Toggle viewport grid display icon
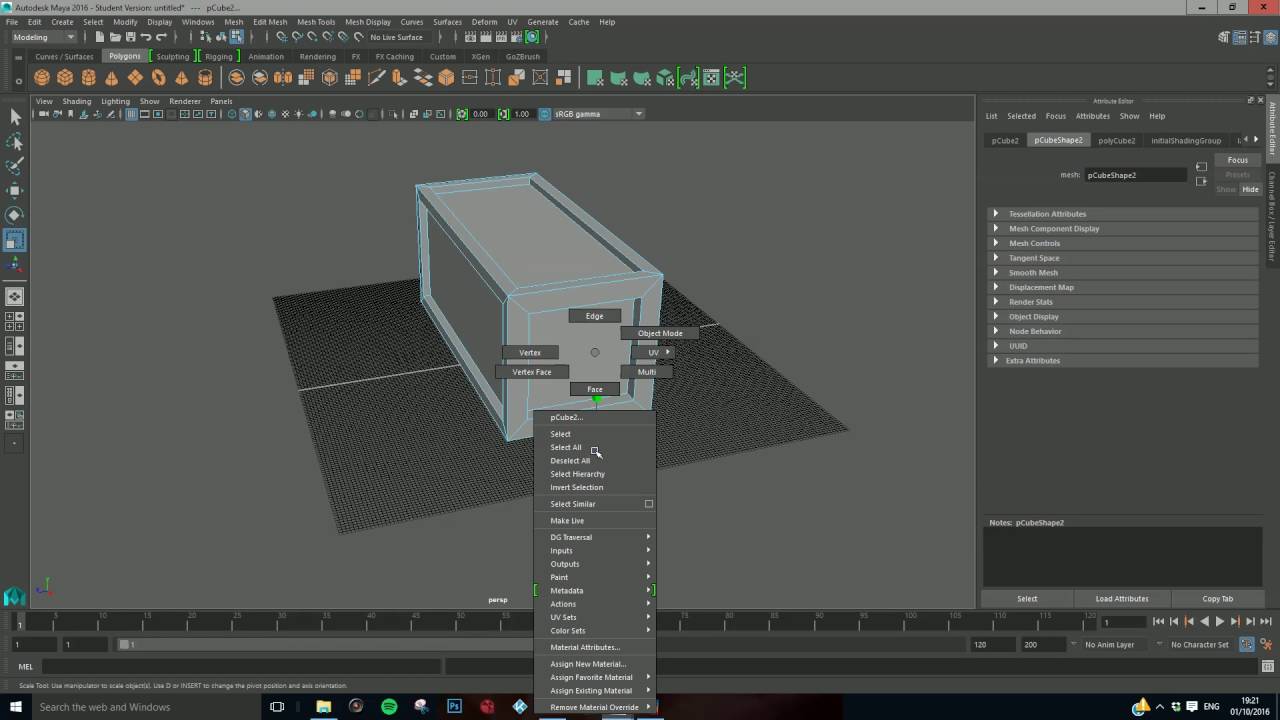The height and width of the screenshot is (720, 1280). 131,114
